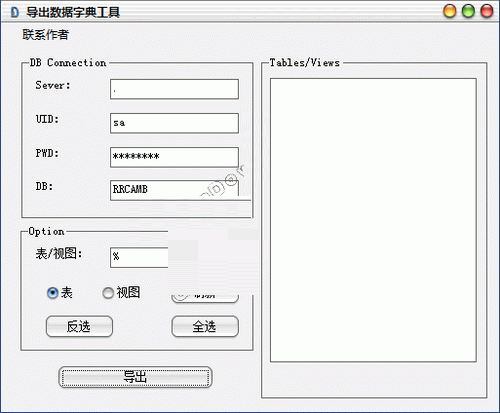Click the PWD password field
The image size is (500, 413).
coord(174,157)
